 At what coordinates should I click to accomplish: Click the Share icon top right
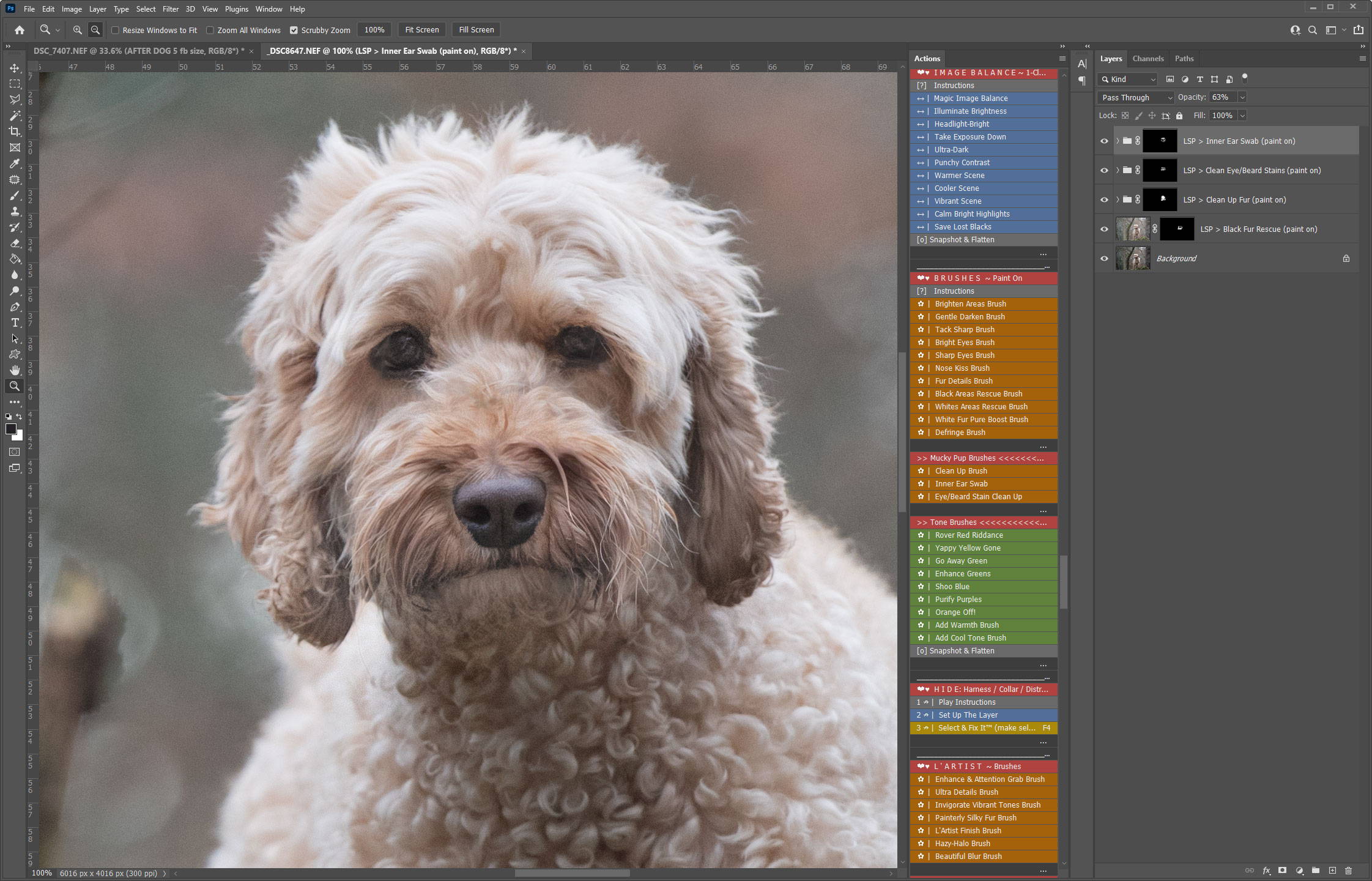point(1359,30)
